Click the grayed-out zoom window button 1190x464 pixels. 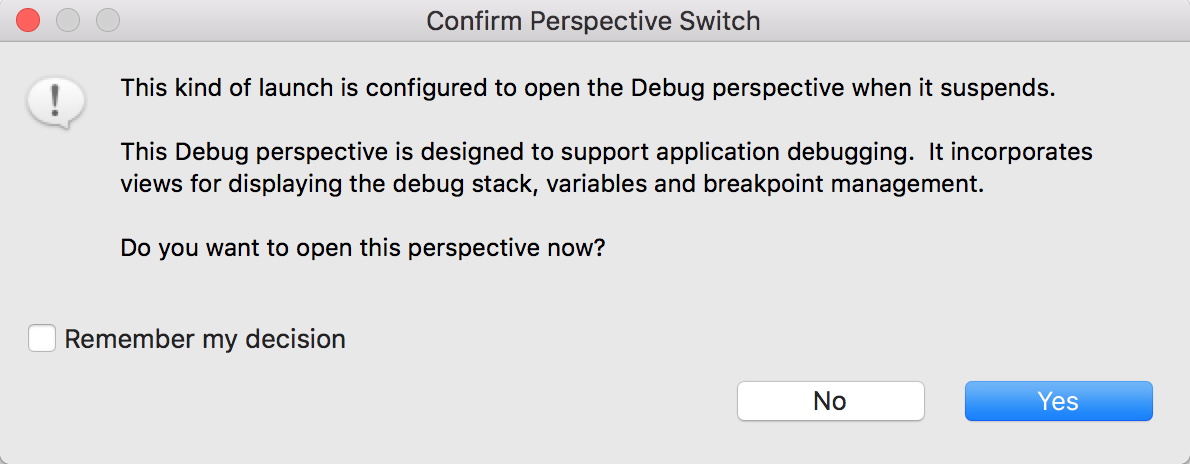(x=107, y=20)
